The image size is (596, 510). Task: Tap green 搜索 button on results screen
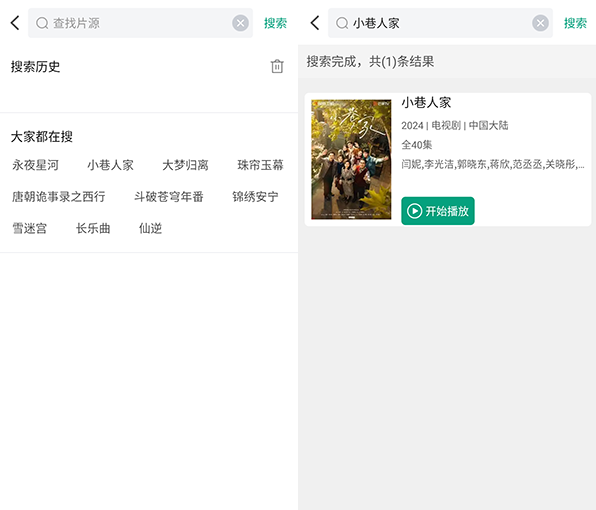click(x=575, y=23)
